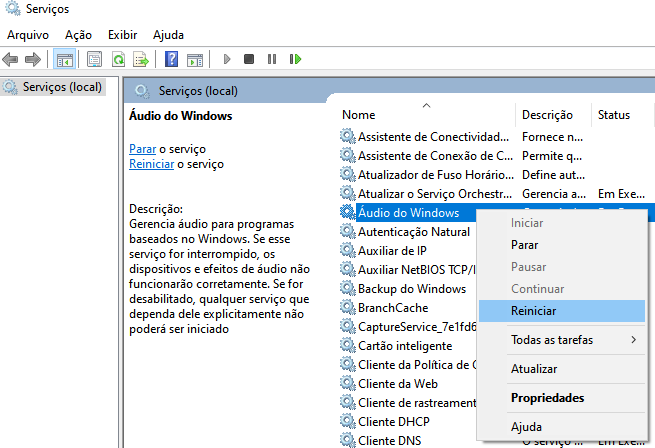Click gear icon beside Atualizador de Fuso Horário
The image size is (655, 448).
pos(348,174)
